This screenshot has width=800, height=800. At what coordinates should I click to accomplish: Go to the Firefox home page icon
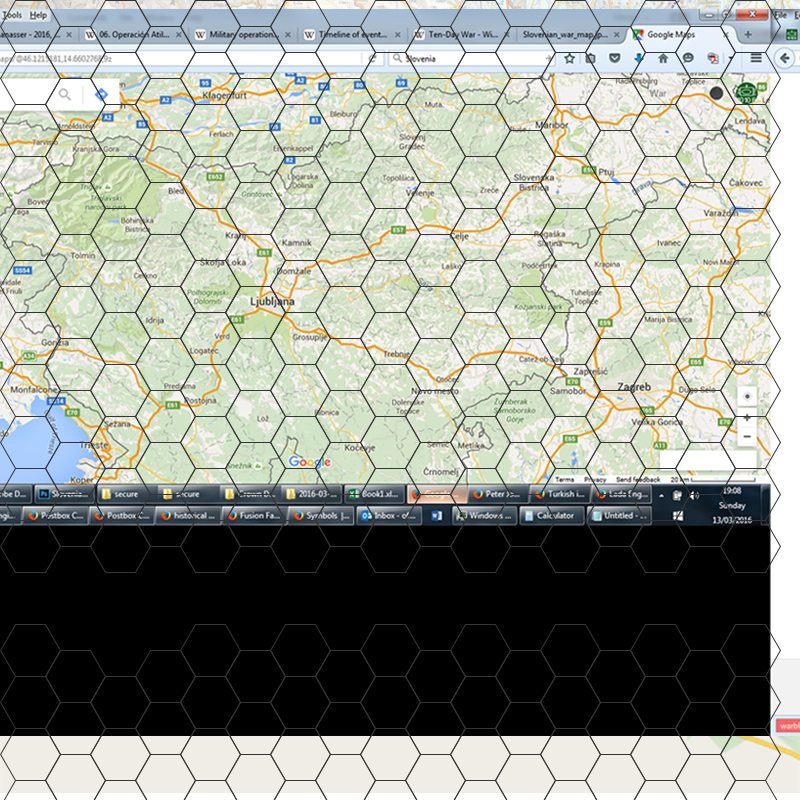coord(663,59)
